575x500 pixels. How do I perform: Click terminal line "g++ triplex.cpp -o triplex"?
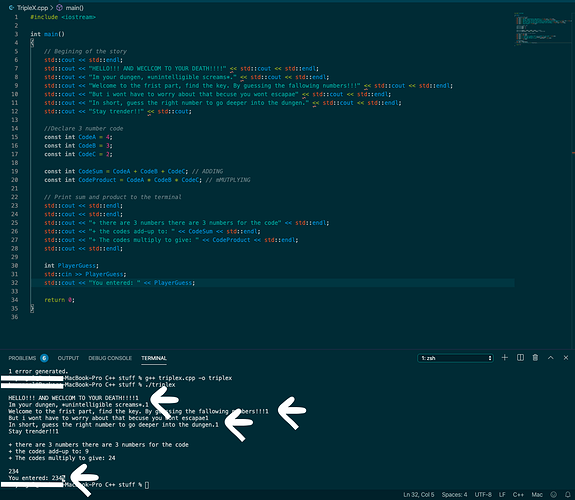[x=188, y=378]
